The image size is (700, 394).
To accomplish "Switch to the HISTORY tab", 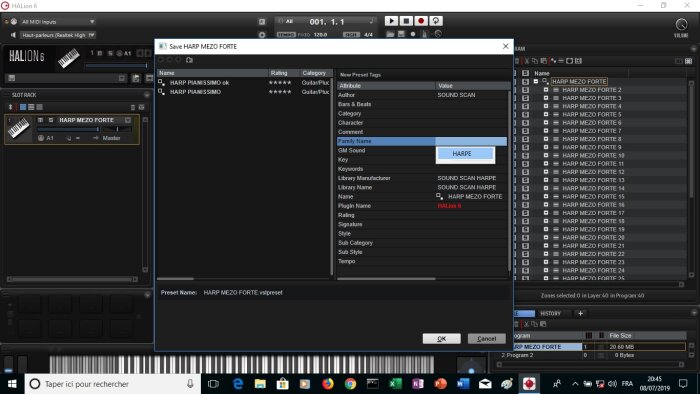I will [x=550, y=313].
